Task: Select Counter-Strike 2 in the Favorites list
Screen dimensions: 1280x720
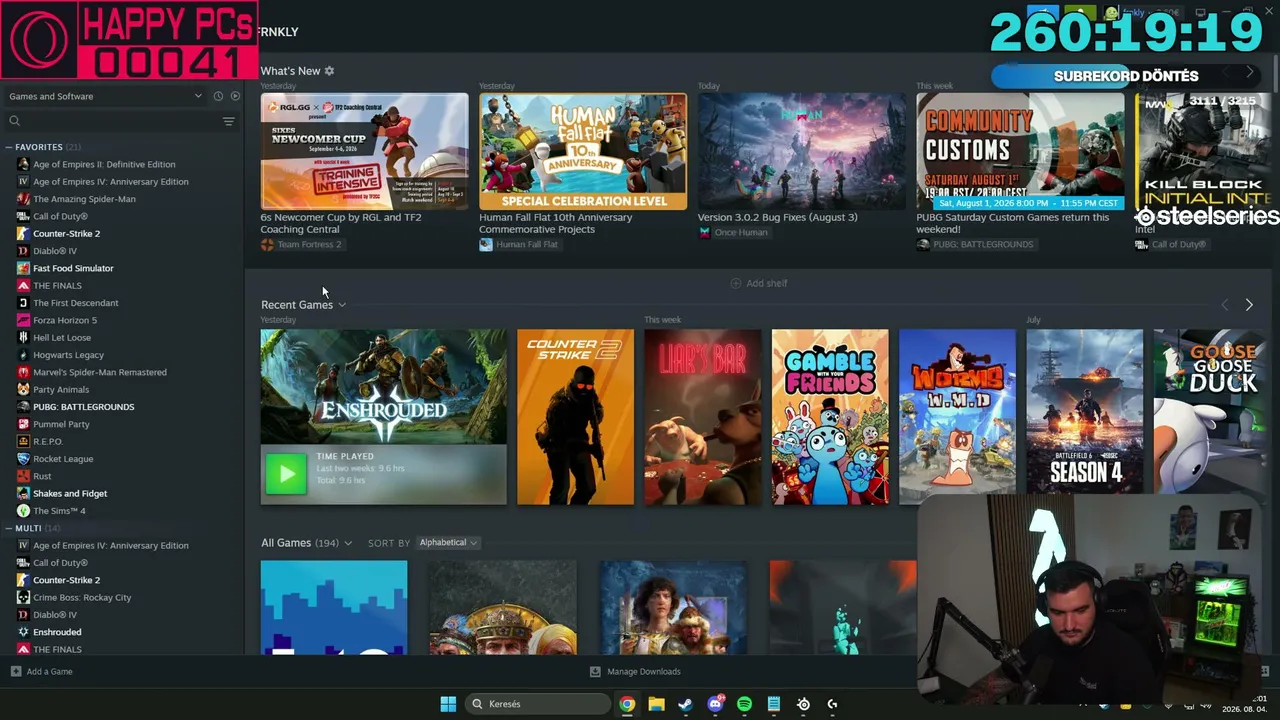Action: pos(66,234)
